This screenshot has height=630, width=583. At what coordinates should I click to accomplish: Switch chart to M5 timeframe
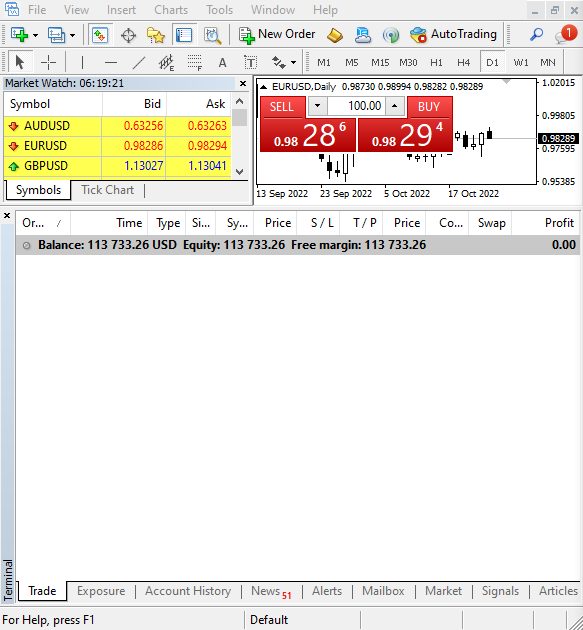(x=352, y=63)
